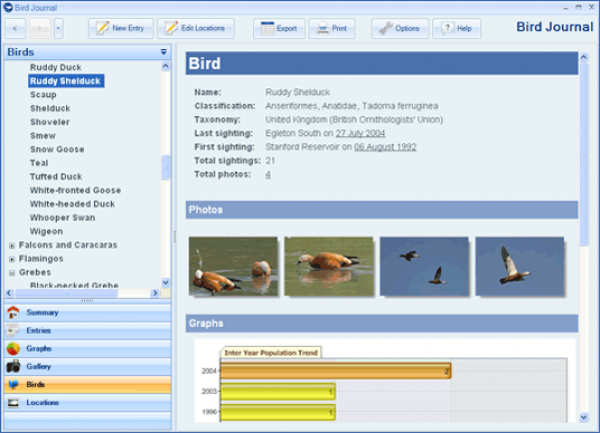
Task: Expand the Flamingos tree group
Action: pos(11,258)
